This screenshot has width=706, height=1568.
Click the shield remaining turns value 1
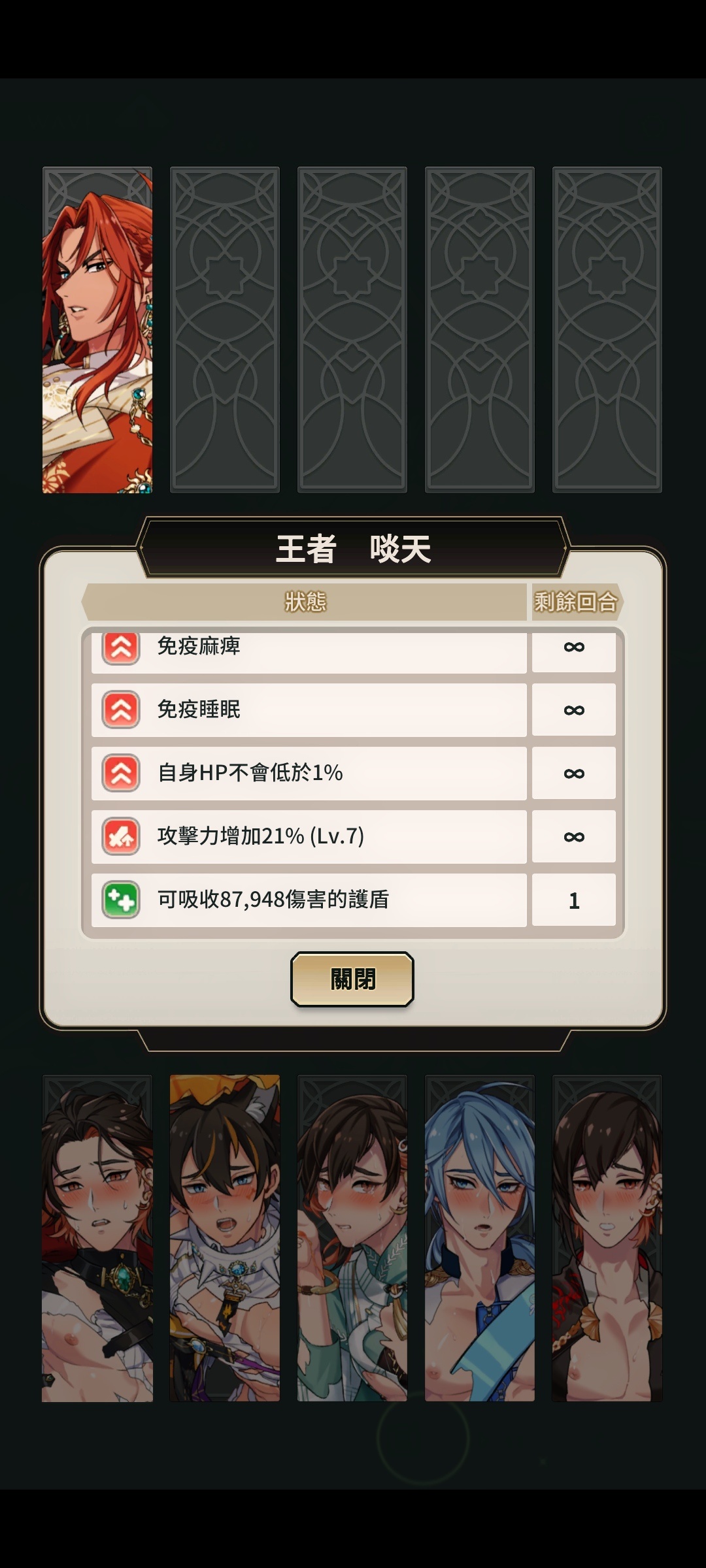(574, 900)
